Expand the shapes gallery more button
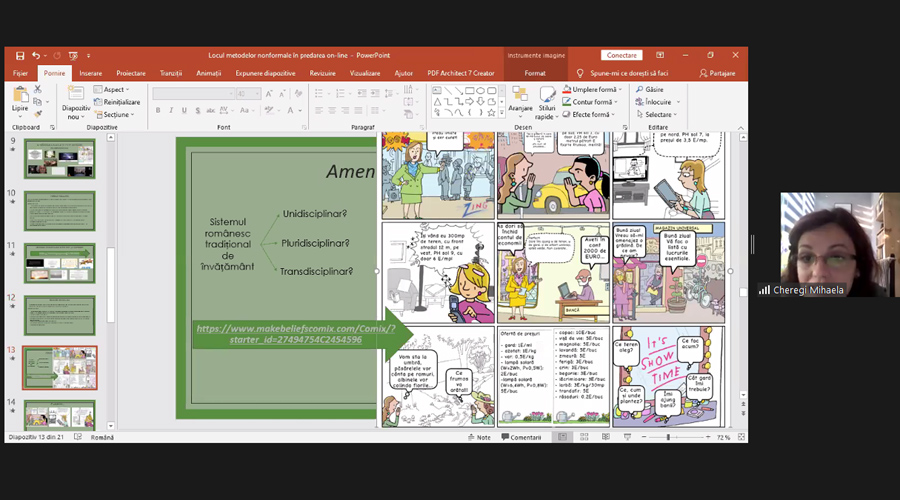 (502, 113)
